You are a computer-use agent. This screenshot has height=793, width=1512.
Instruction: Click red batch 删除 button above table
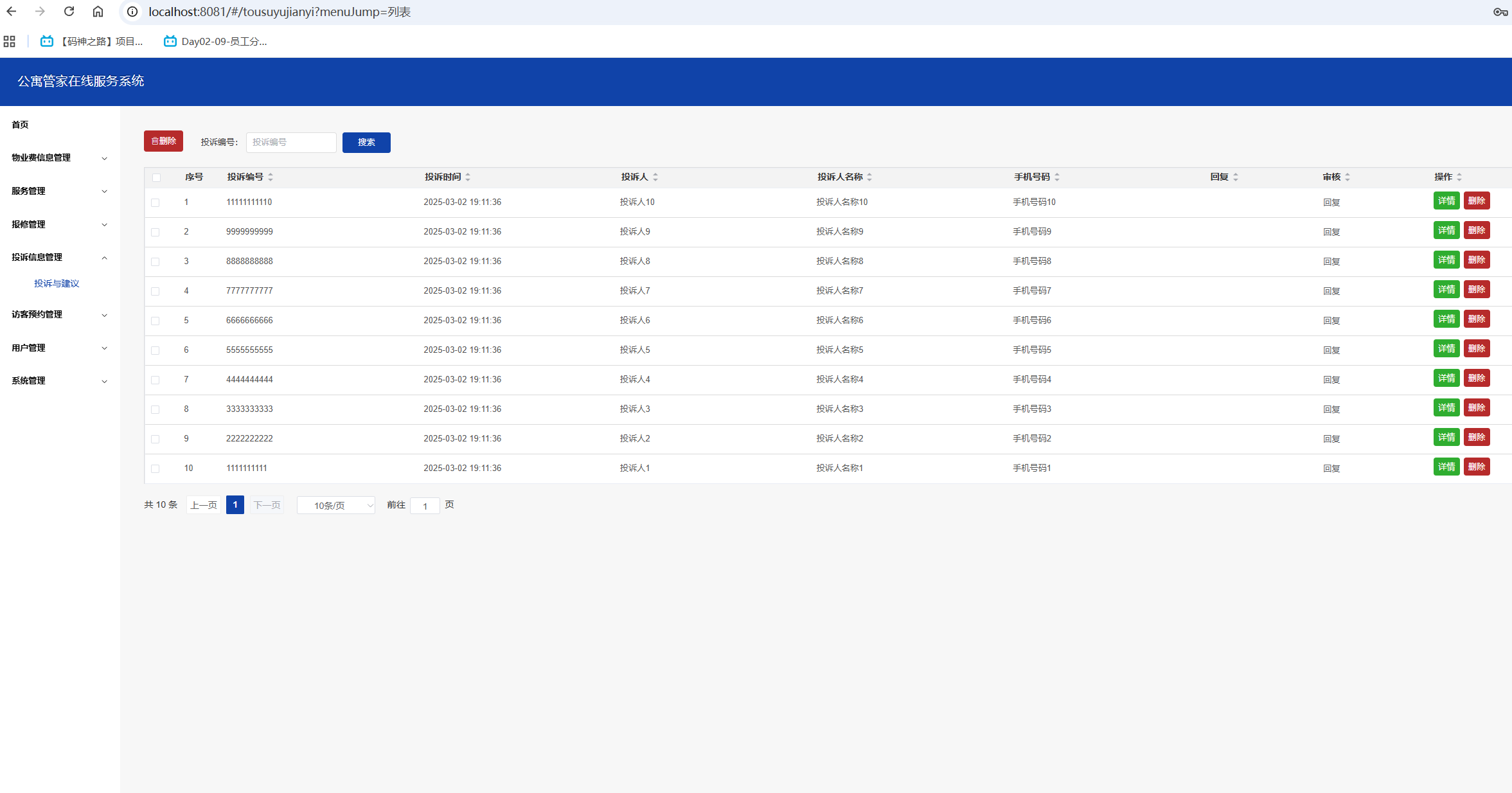click(x=163, y=141)
